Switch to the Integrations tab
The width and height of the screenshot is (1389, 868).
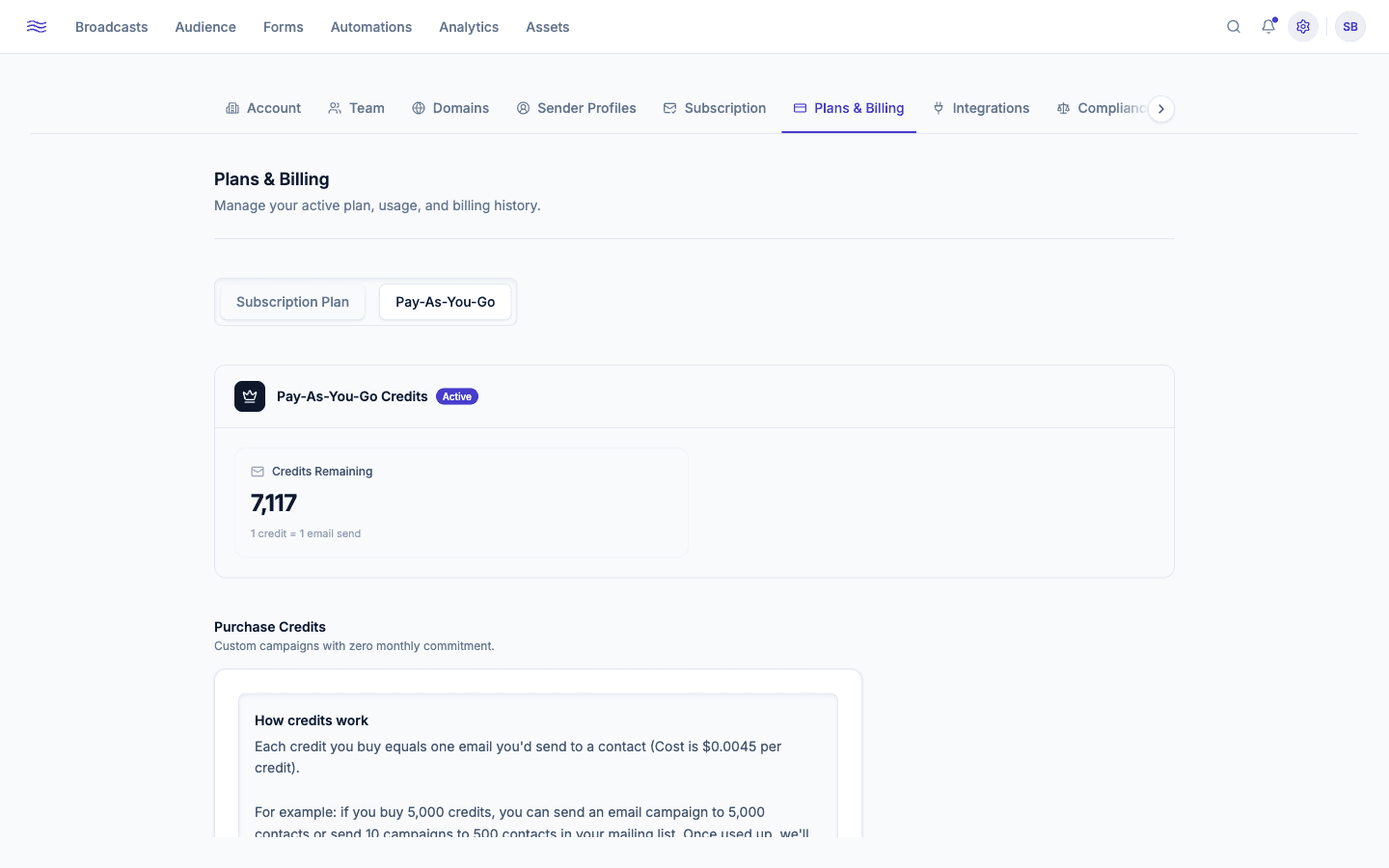pos(981,108)
